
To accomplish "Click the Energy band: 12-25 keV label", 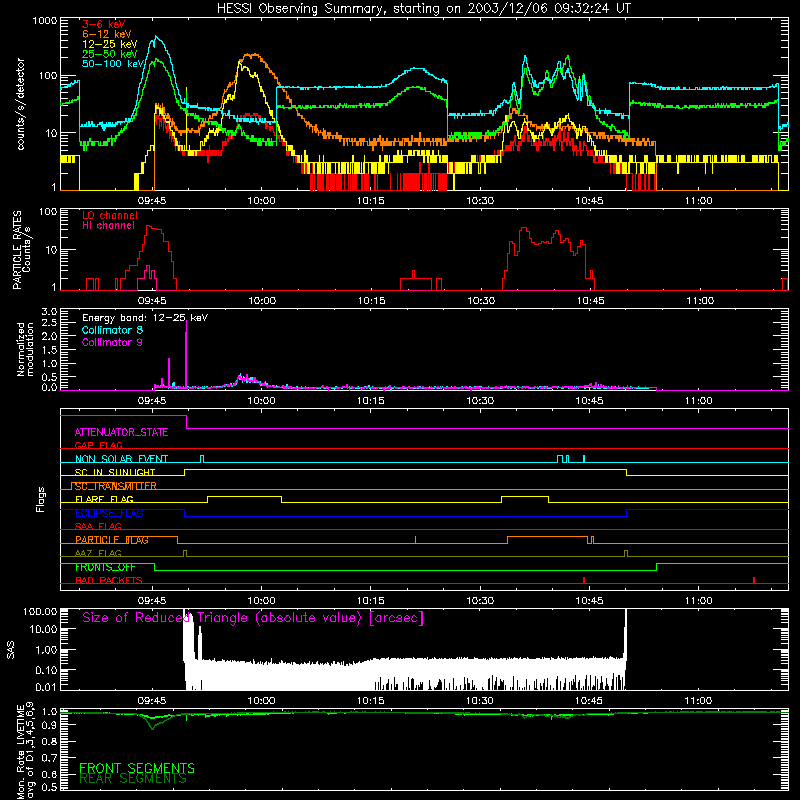I will [145, 318].
